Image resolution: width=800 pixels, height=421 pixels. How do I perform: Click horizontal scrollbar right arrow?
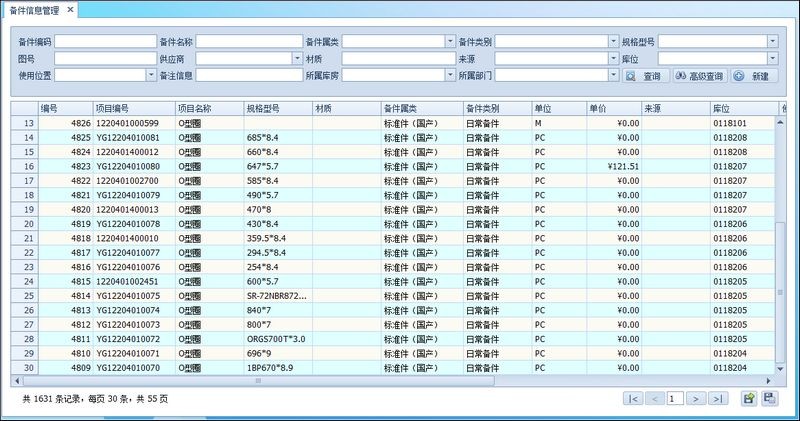coord(768,381)
